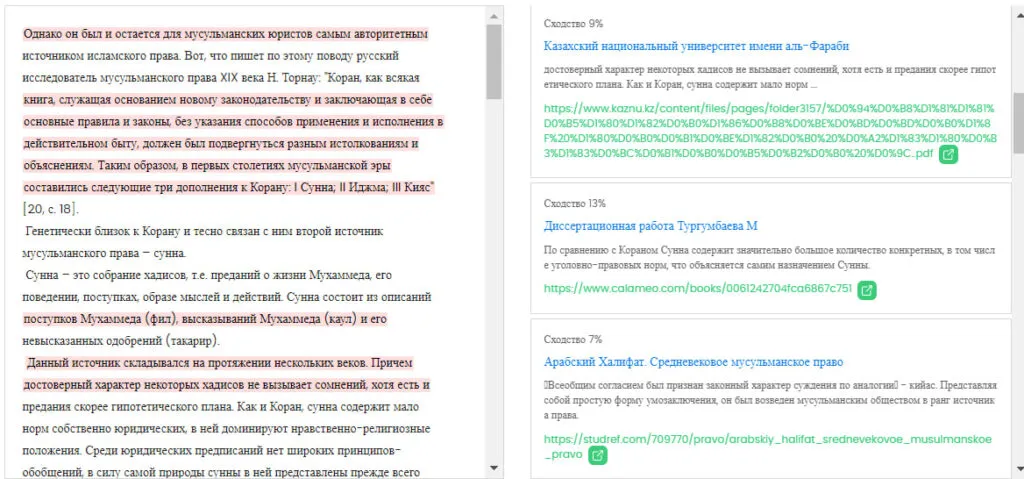Click external link icon beside calameo.com URL
Viewport: 1024px width, 479px height.
pyautogui.click(x=868, y=290)
